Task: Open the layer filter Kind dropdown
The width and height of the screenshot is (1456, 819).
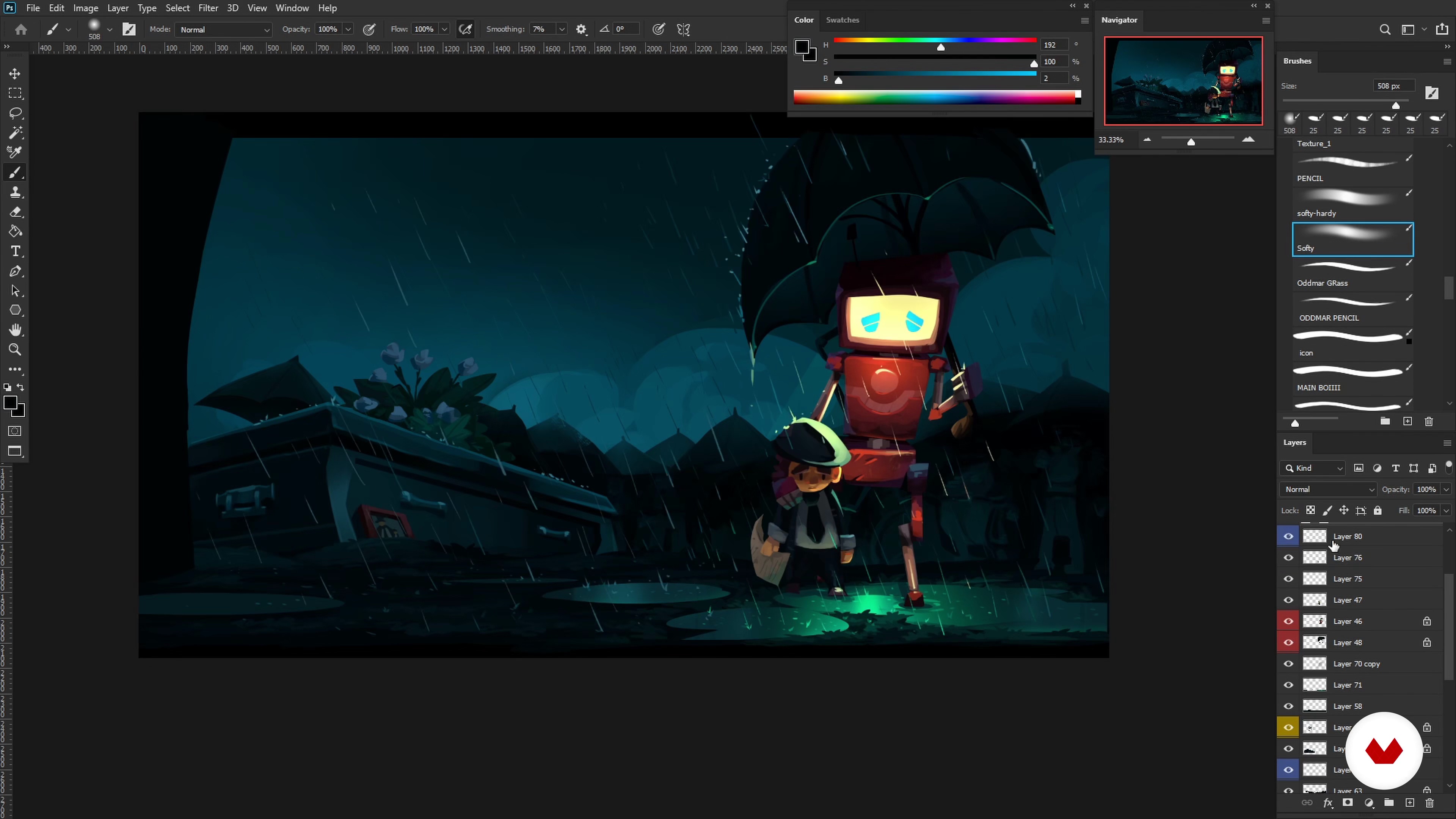Action: (x=1313, y=468)
